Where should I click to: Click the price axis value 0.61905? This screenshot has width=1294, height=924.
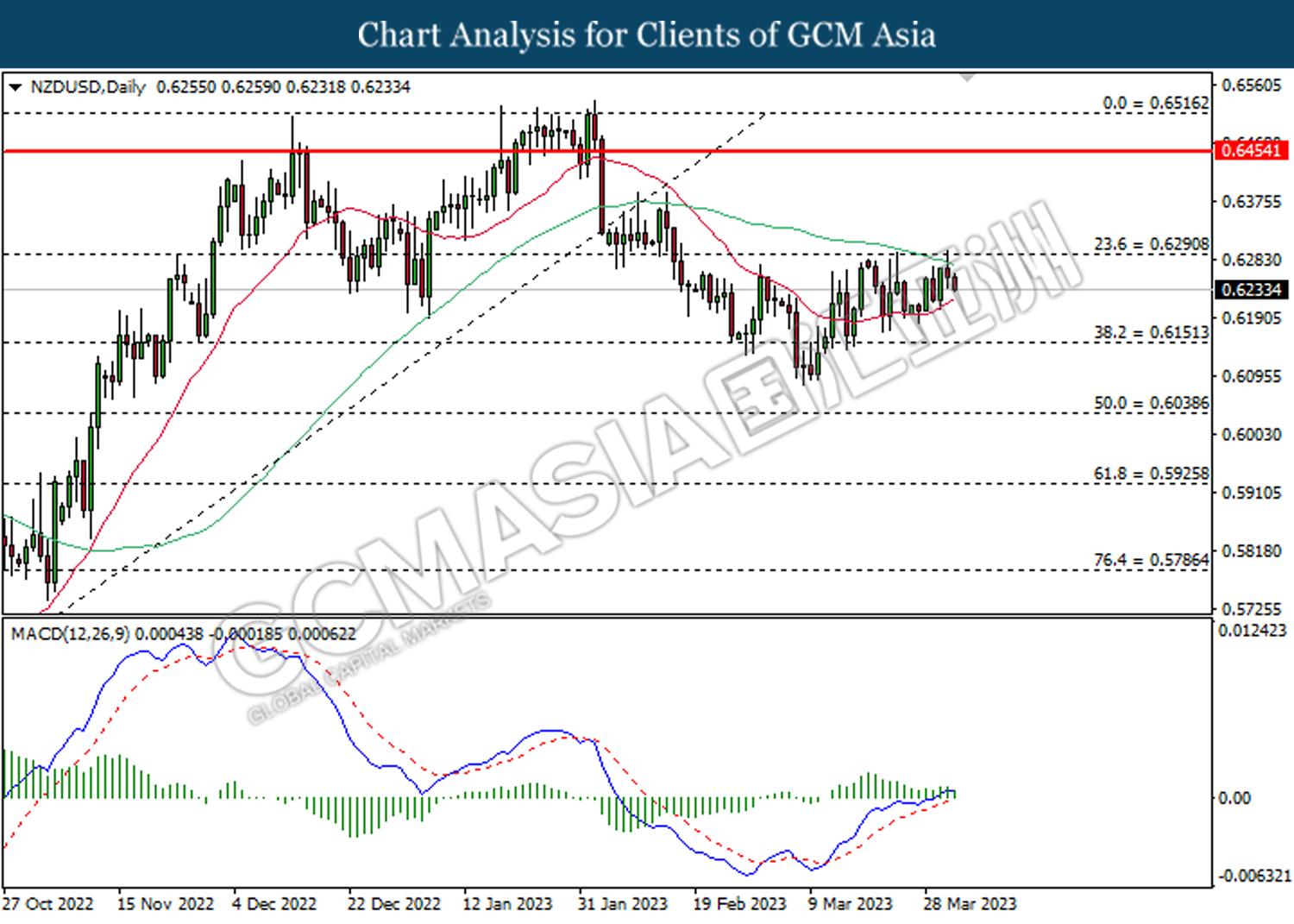(1252, 318)
